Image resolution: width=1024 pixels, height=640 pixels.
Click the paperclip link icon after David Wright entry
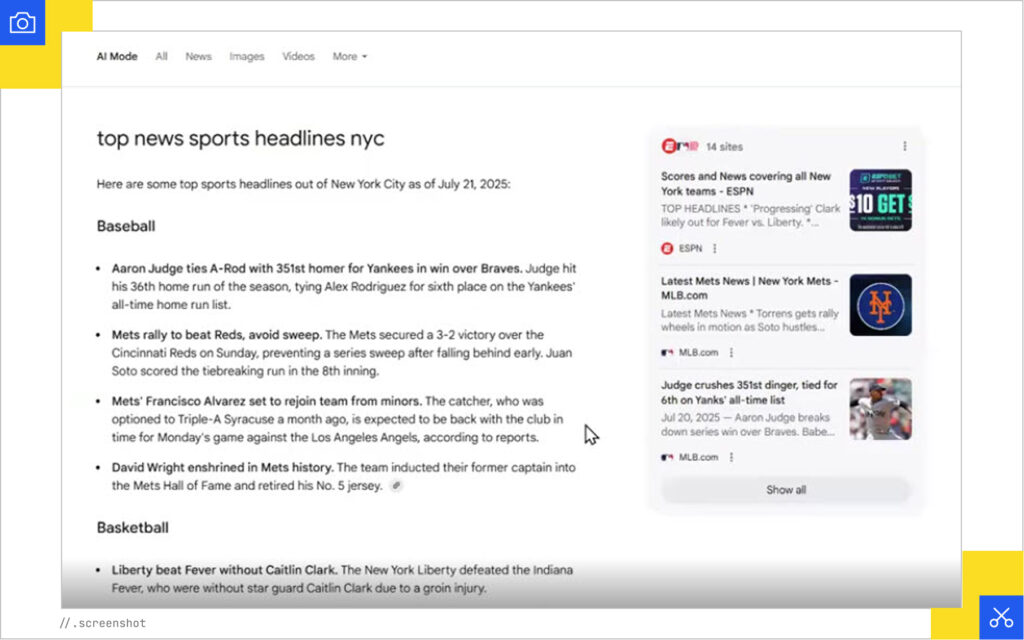click(x=397, y=484)
